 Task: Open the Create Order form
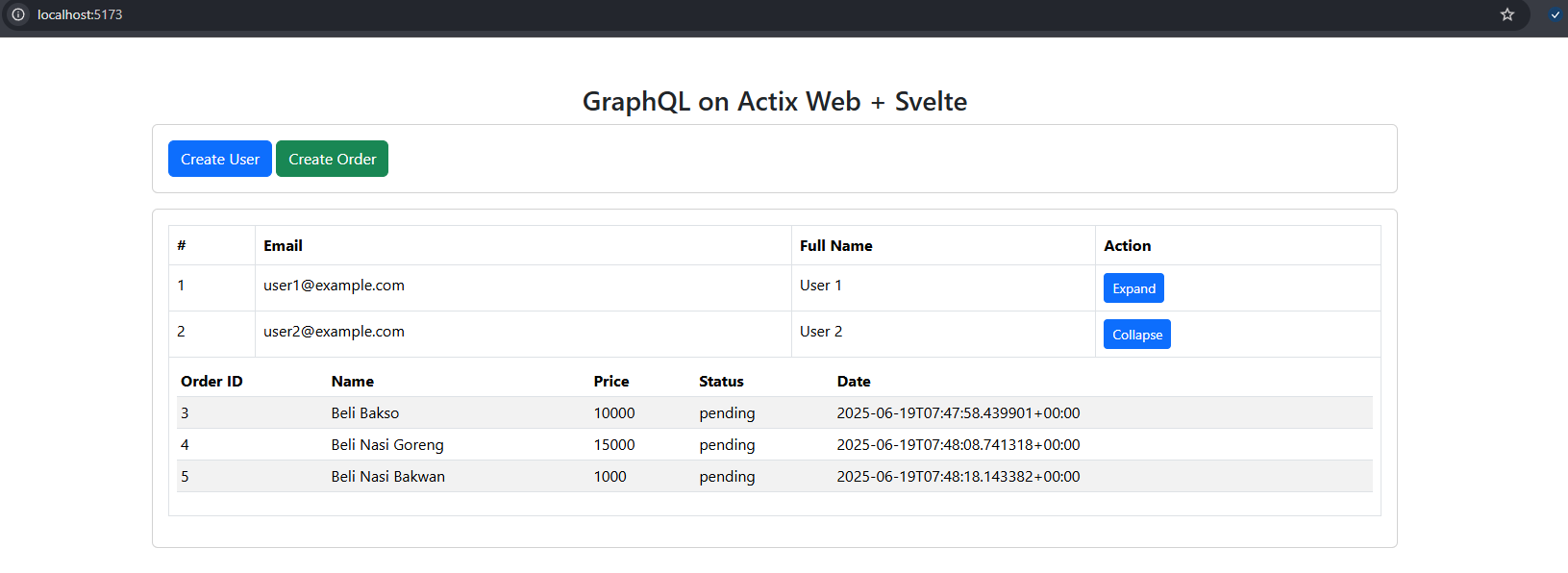(332, 159)
